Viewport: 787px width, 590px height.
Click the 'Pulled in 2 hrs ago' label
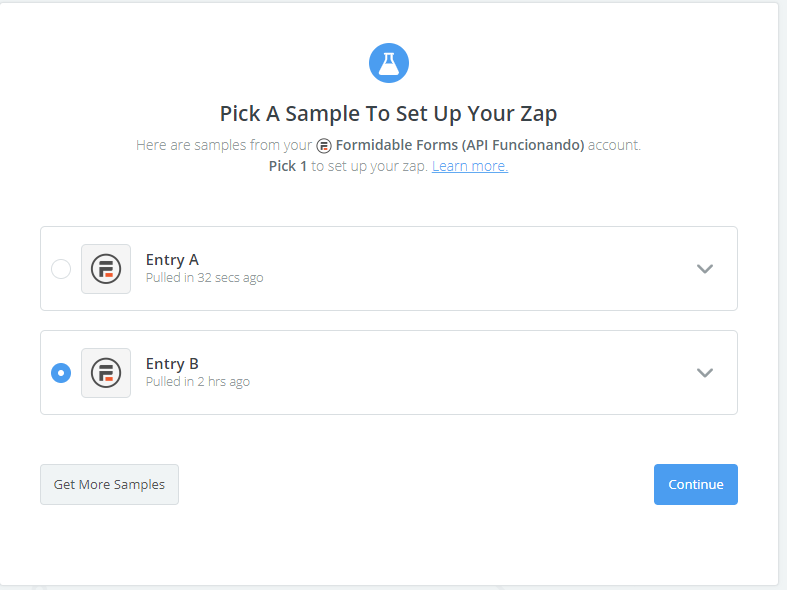point(198,382)
